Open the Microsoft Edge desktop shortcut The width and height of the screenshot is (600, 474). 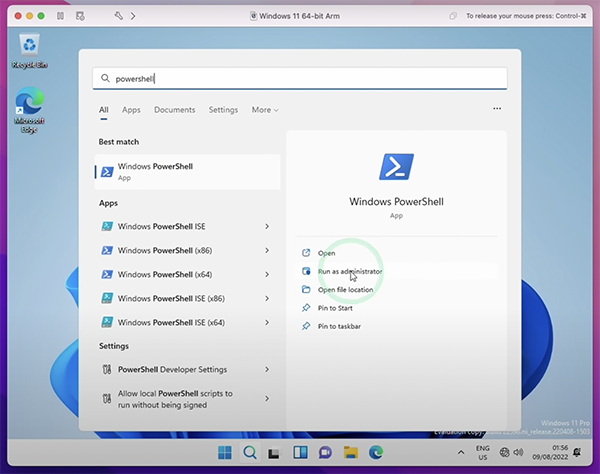[29, 110]
